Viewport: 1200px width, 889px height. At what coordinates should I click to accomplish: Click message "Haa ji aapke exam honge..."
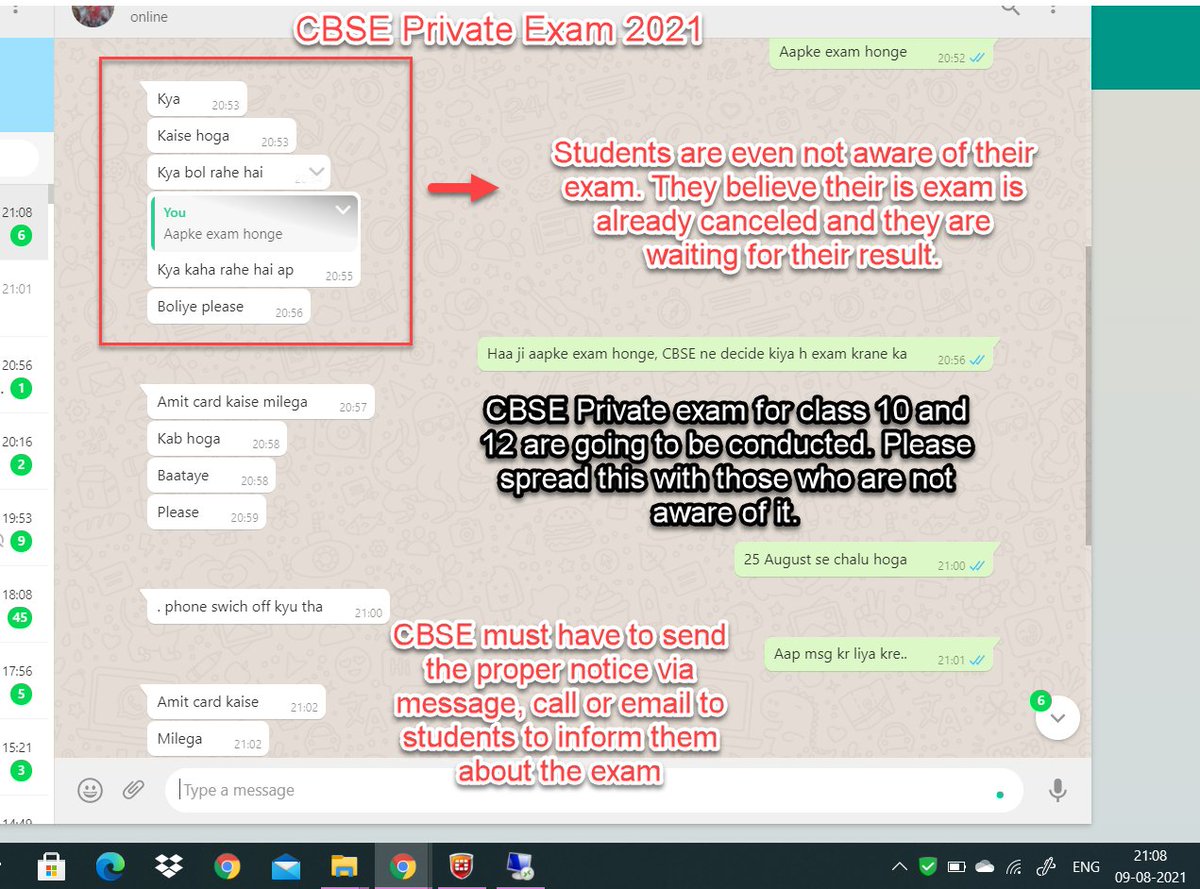point(736,354)
